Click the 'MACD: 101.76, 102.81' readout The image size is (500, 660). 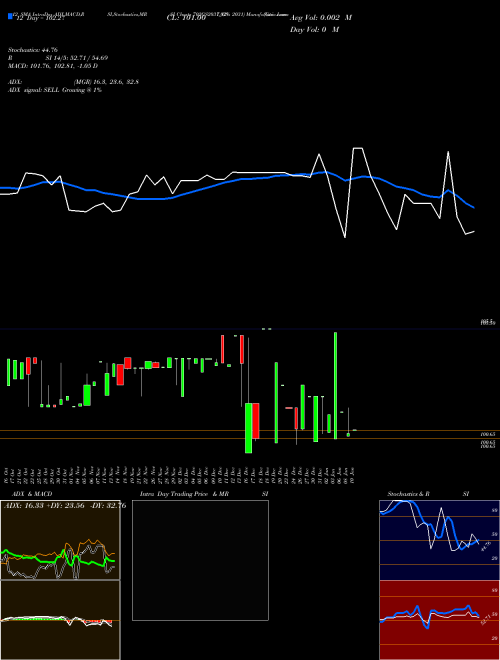[41, 66]
